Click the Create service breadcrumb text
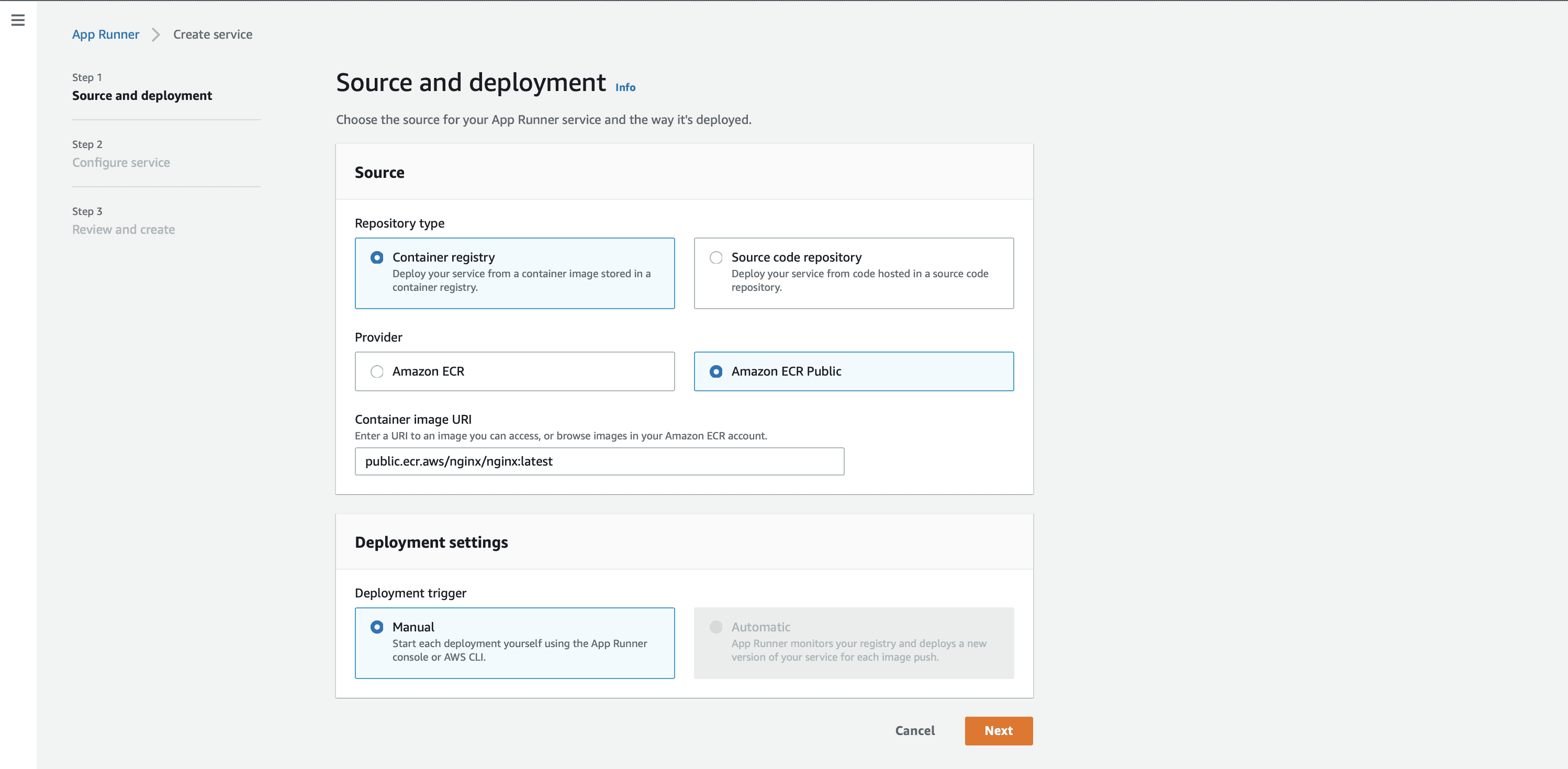The height and width of the screenshot is (769, 1568). (212, 34)
